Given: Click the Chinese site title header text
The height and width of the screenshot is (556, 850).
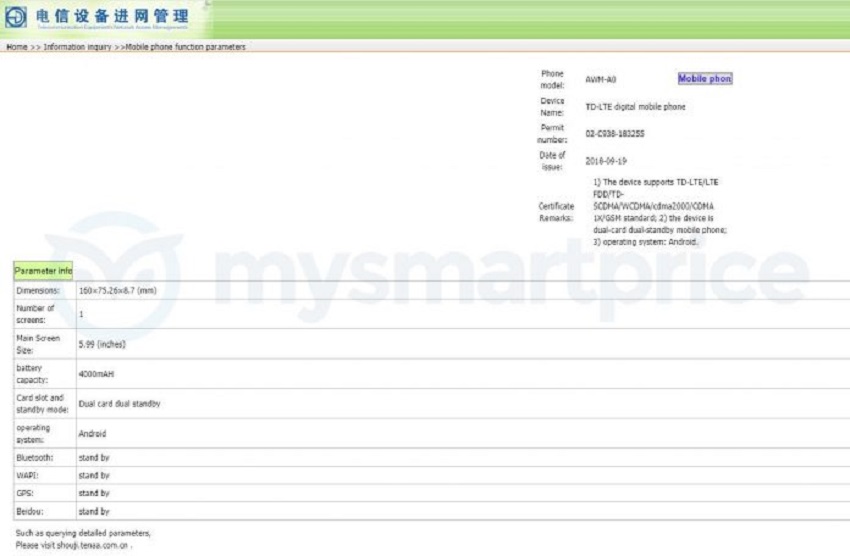Looking at the screenshot, I should (x=112, y=16).
